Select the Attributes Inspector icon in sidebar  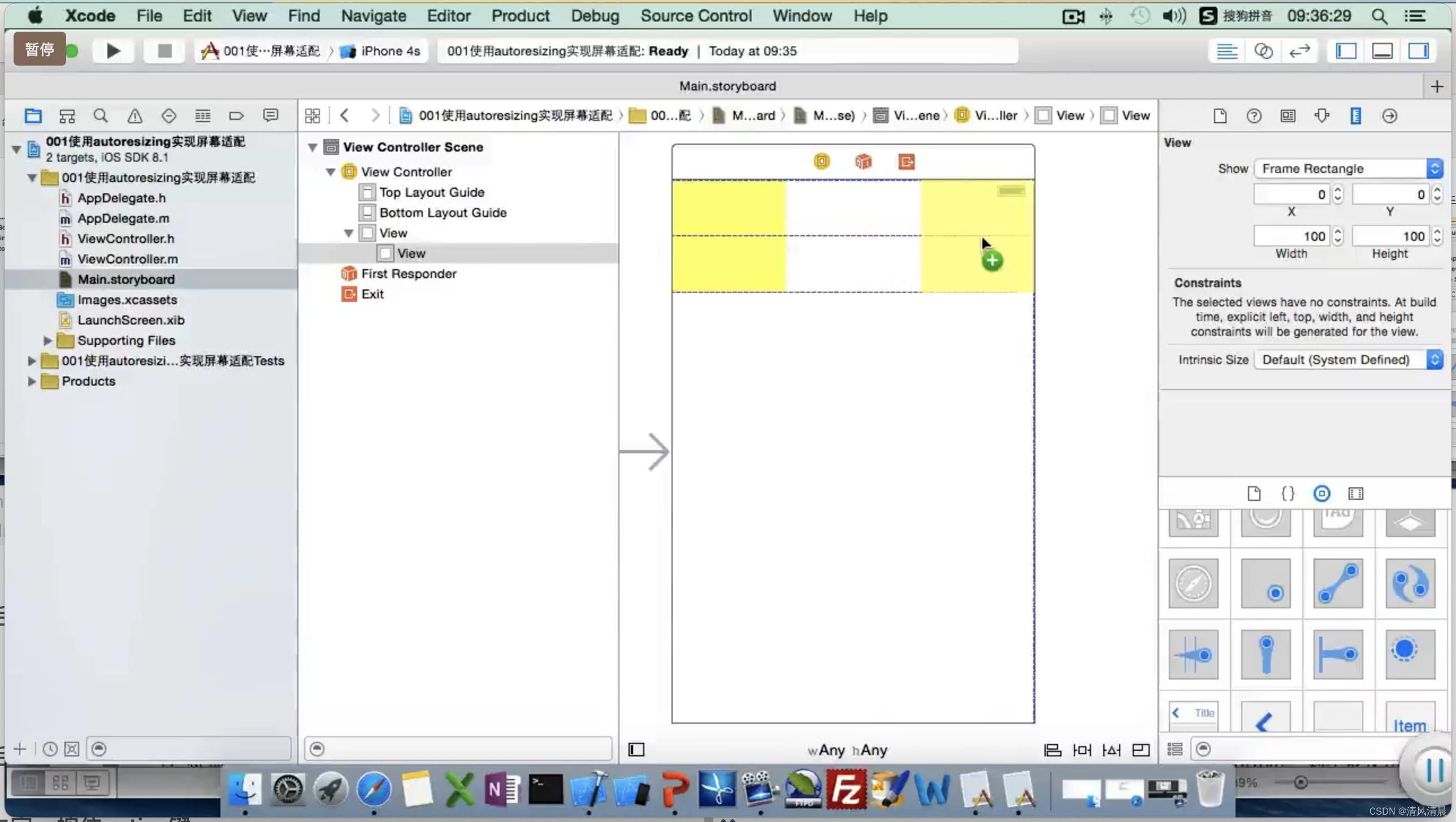click(x=1321, y=115)
